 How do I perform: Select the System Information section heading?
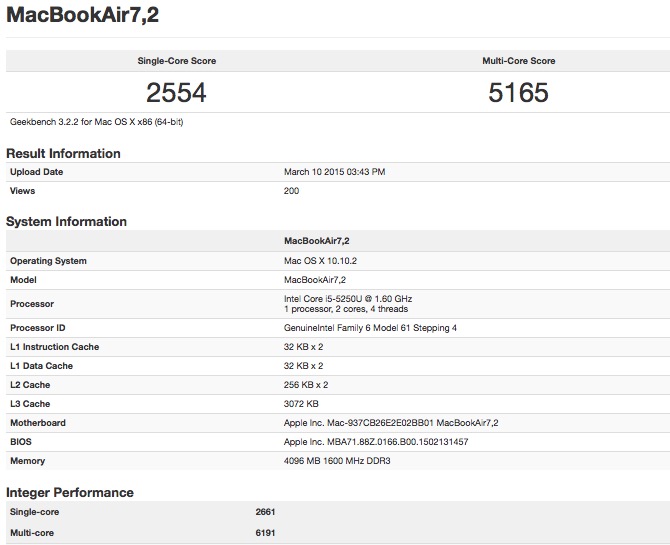(x=66, y=222)
